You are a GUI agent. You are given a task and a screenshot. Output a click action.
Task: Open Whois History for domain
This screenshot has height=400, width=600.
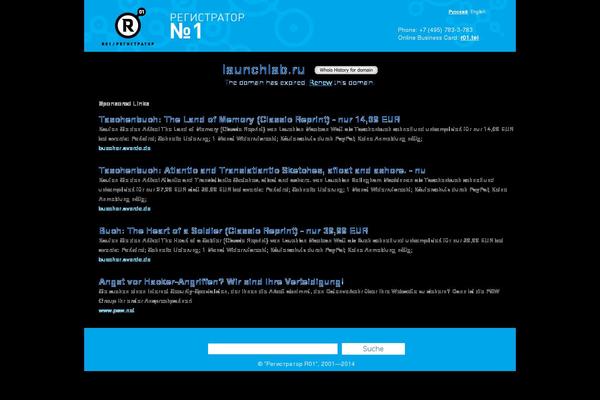[x=346, y=70]
